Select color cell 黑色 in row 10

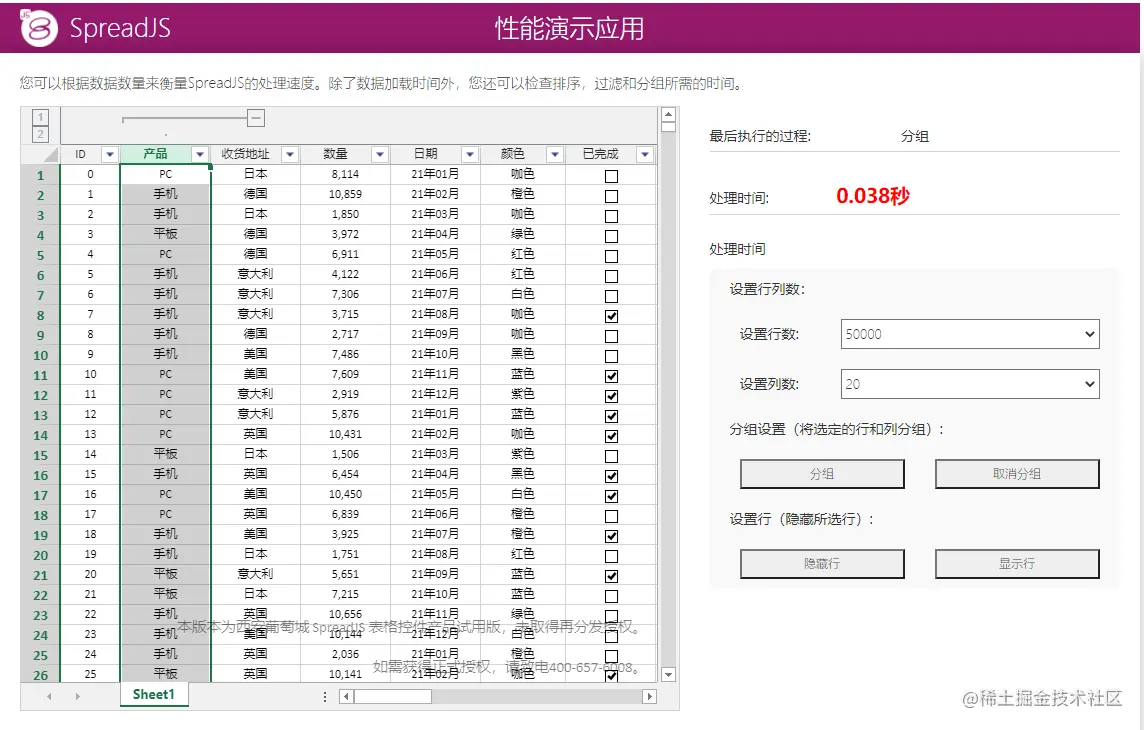[522, 354]
